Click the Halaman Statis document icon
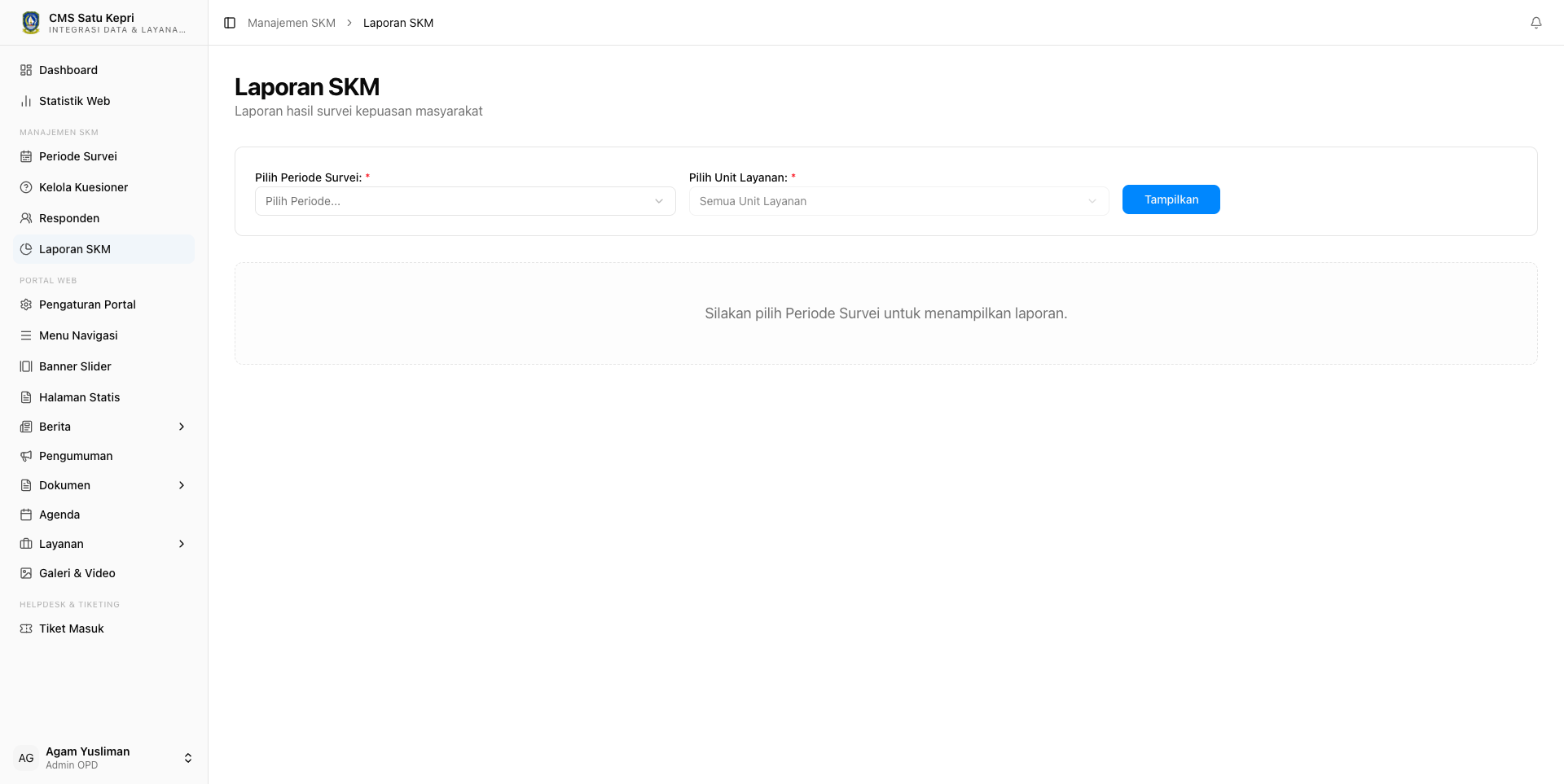 tap(26, 397)
